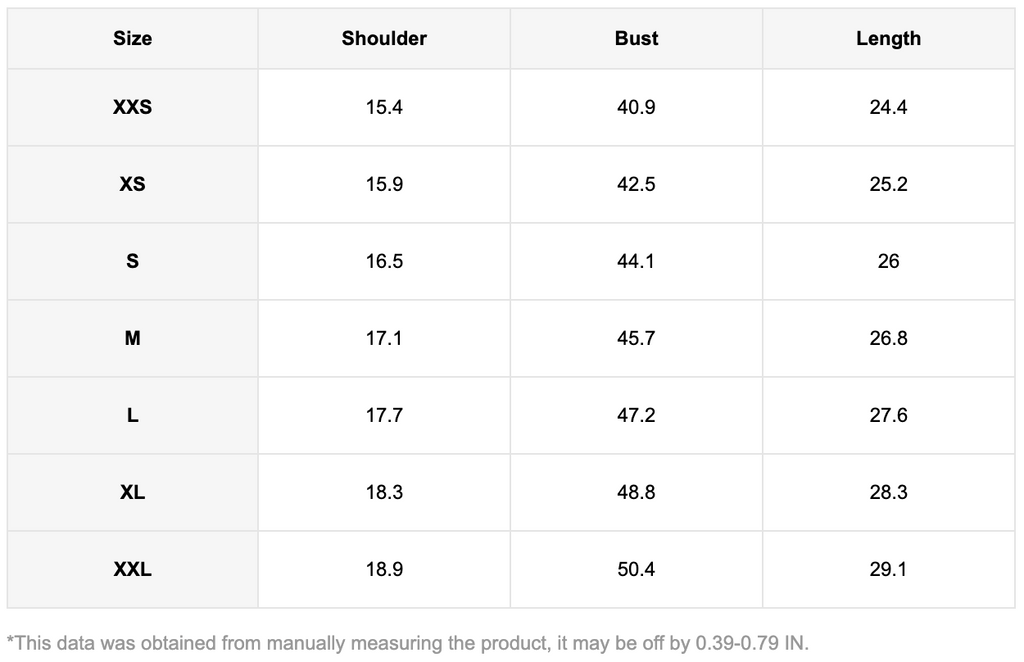Click the Length column header

[x=888, y=39]
